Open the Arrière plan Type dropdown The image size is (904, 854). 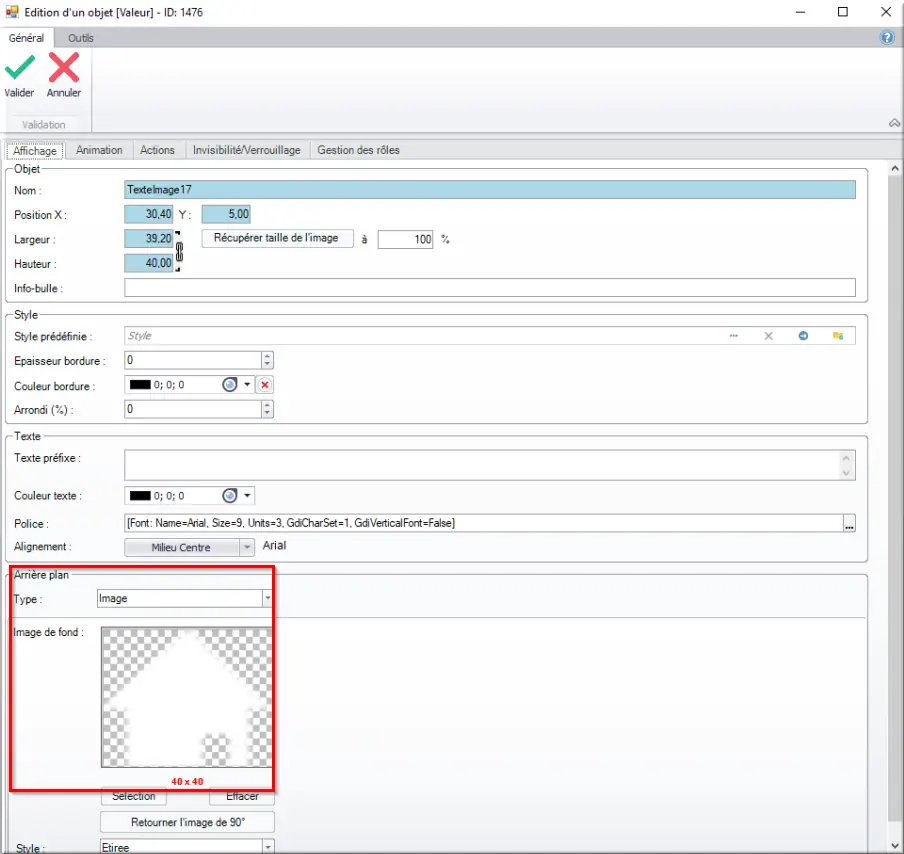[268, 599]
